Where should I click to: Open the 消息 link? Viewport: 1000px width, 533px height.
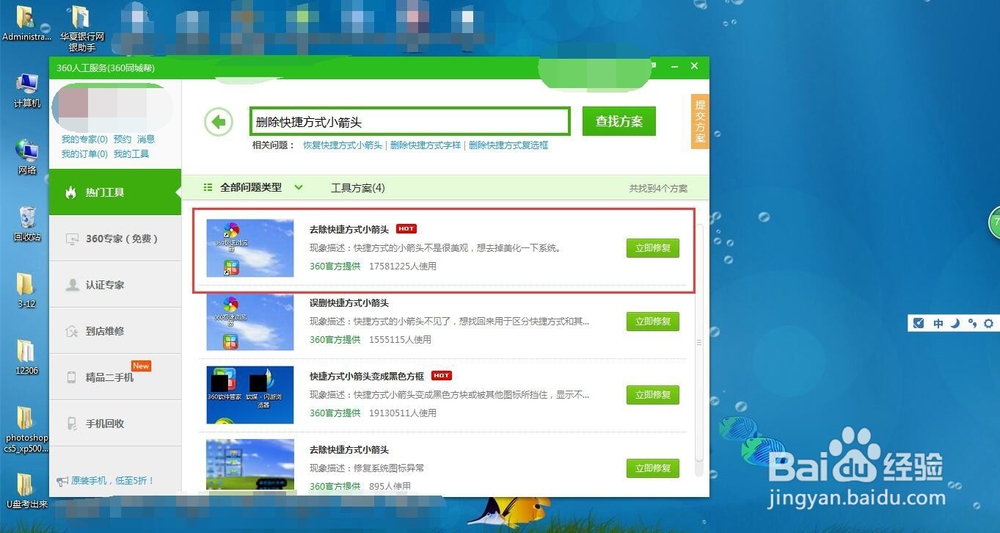click(x=145, y=139)
